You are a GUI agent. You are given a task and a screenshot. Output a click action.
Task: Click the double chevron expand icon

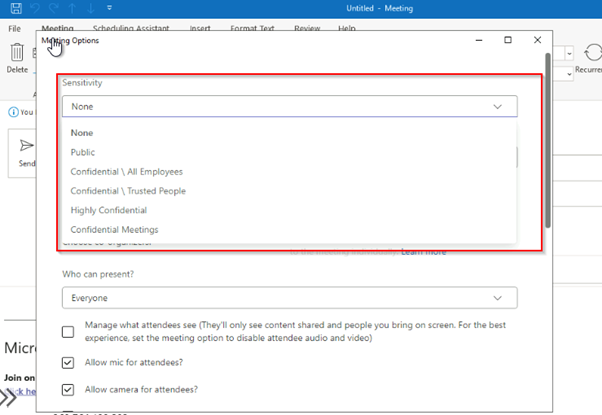point(9,398)
